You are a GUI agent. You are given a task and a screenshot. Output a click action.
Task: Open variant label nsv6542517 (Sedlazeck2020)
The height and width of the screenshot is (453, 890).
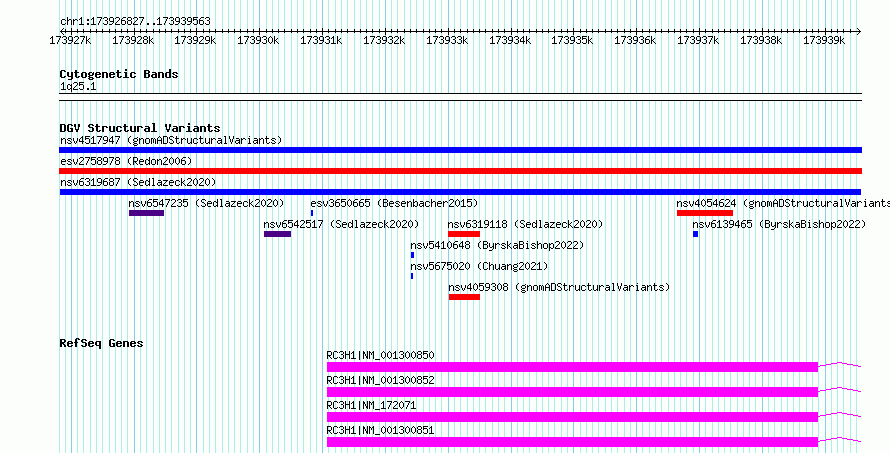click(342, 224)
